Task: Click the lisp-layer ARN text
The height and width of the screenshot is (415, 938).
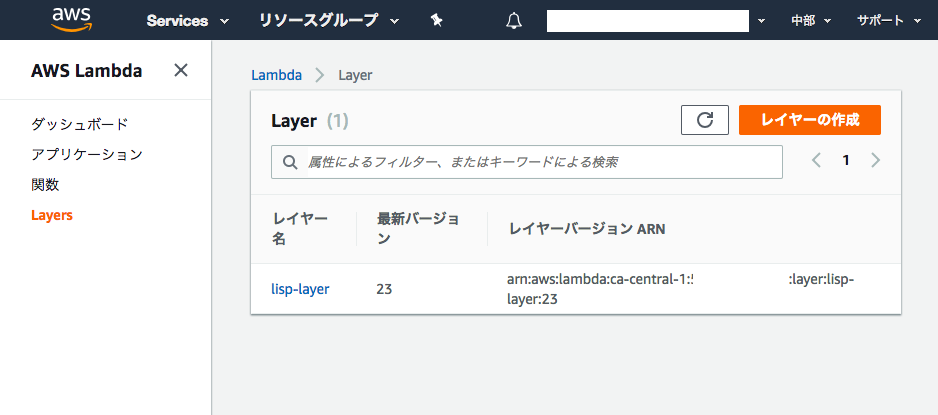Action: click(x=681, y=289)
